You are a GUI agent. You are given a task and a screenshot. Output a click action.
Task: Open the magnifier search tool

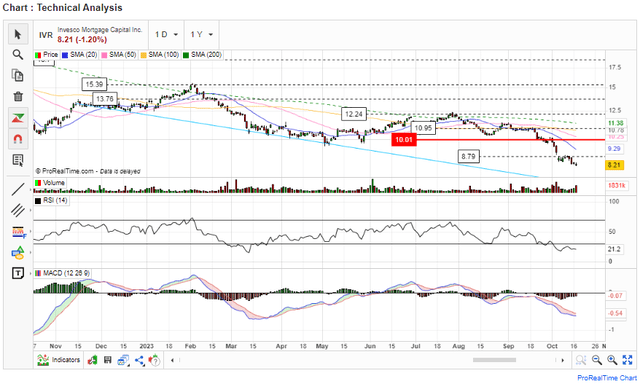18,54
